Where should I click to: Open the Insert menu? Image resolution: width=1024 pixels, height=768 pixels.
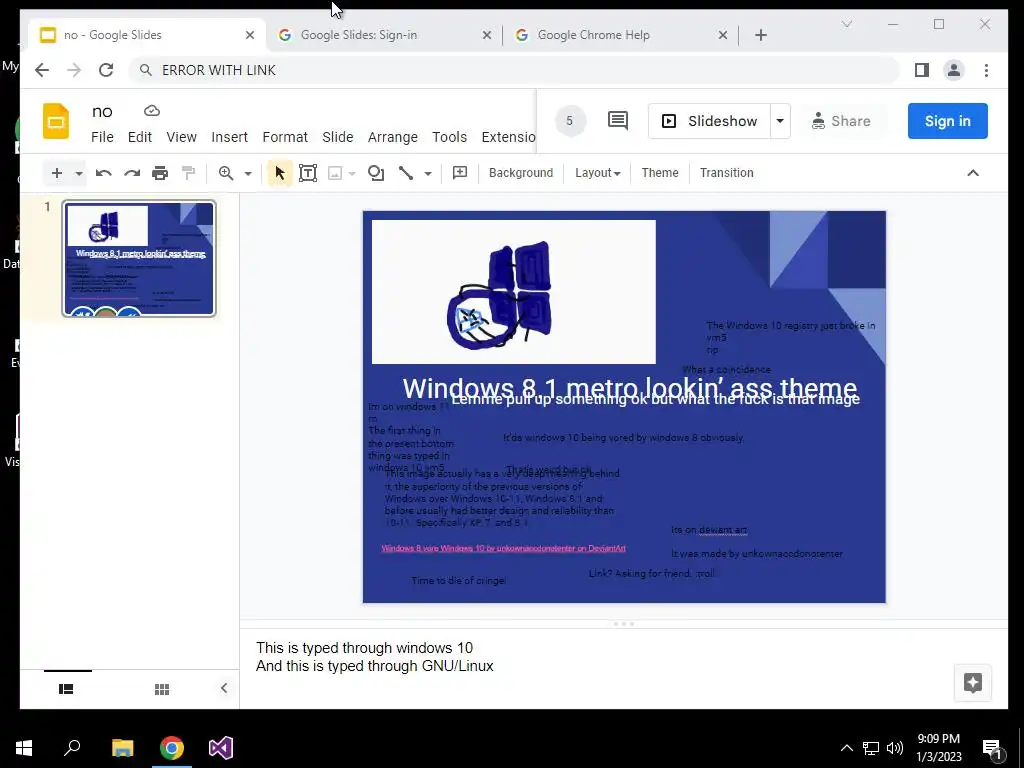coord(229,137)
